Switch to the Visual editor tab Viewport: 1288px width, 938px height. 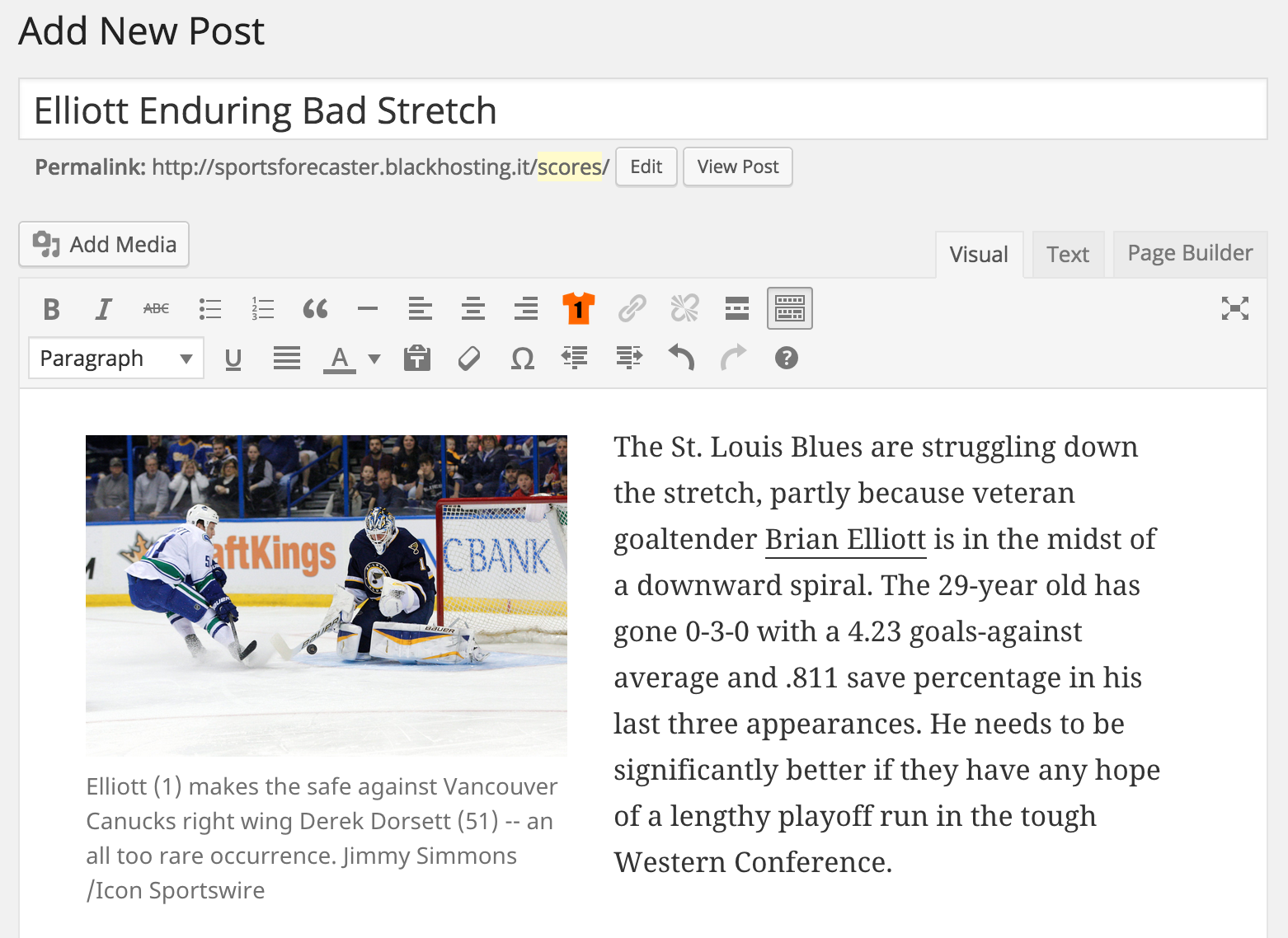click(979, 255)
